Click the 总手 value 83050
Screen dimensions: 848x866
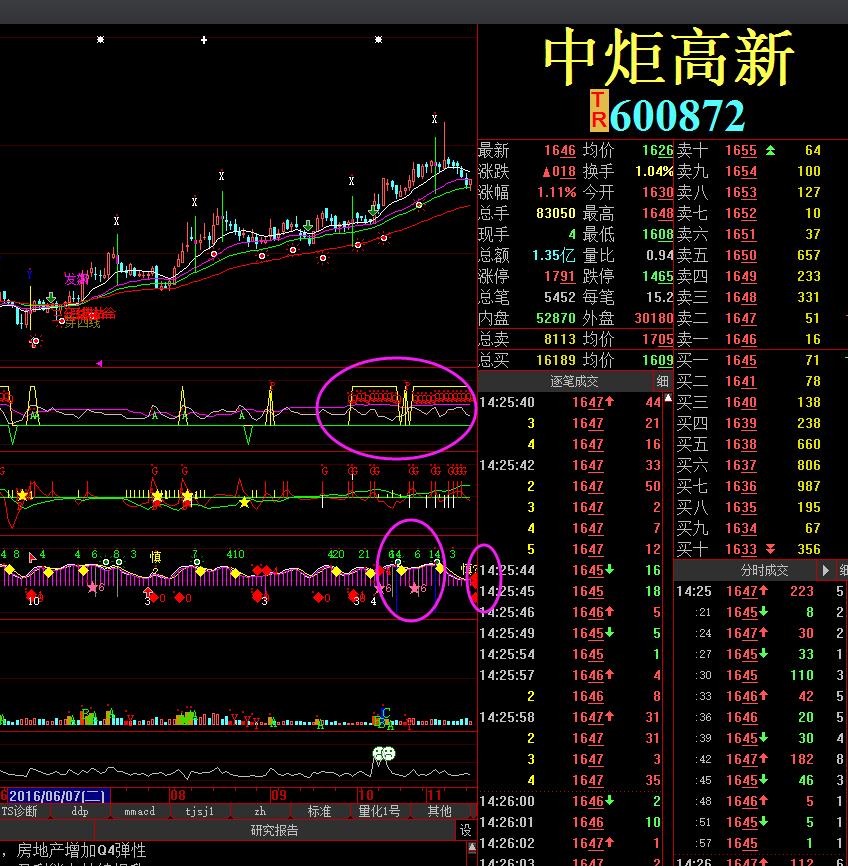click(556, 213)
